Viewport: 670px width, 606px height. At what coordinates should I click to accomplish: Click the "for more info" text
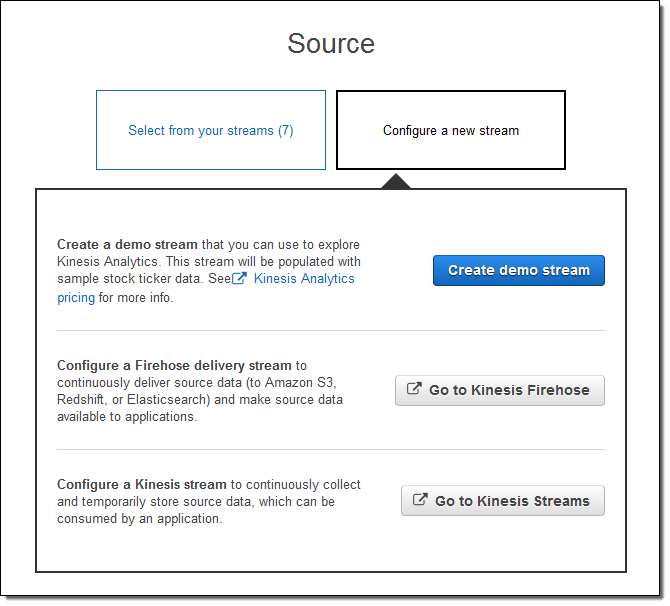(x=137, y=298)
